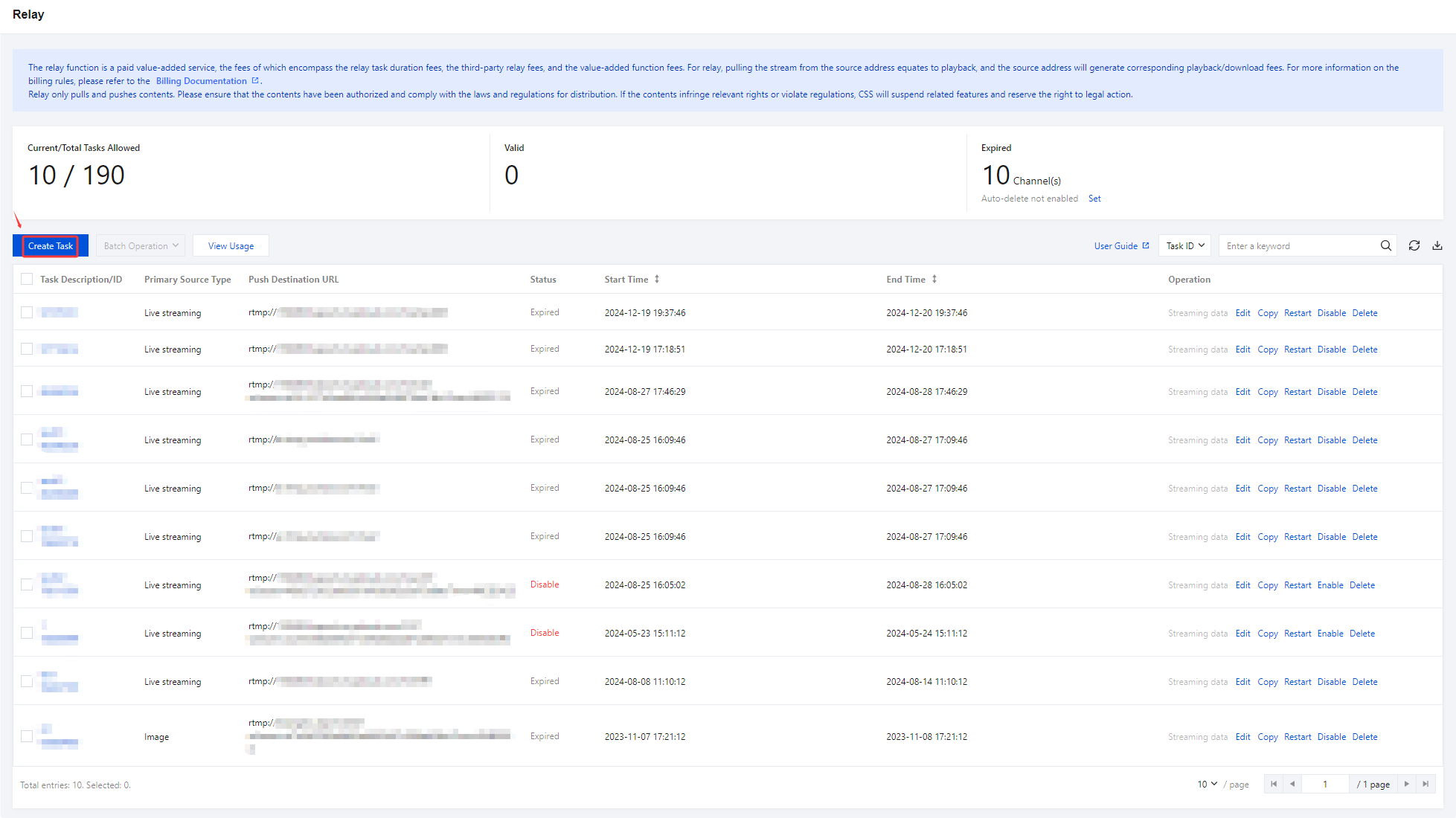Toggle select-all checkbox in table header
Viewport: 1456px width, 818px height.
tap(27, 280)
